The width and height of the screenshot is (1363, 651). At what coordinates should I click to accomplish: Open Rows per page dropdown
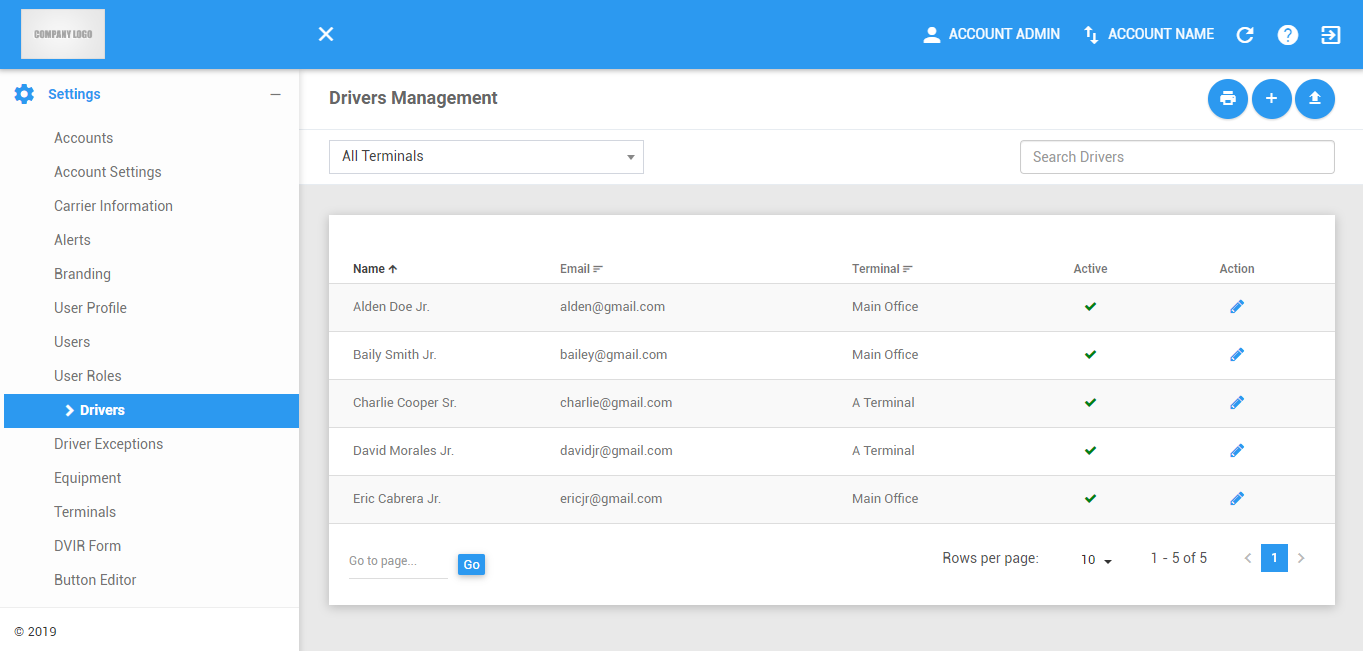(x=1097, y=560)
